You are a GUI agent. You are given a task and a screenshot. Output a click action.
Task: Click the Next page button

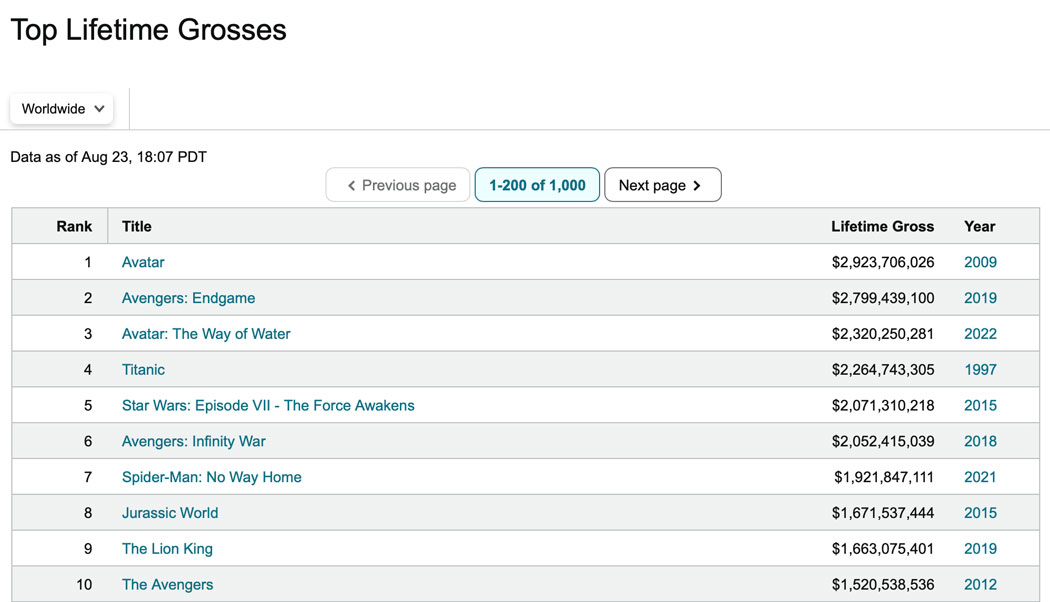(x=662, y=185)
